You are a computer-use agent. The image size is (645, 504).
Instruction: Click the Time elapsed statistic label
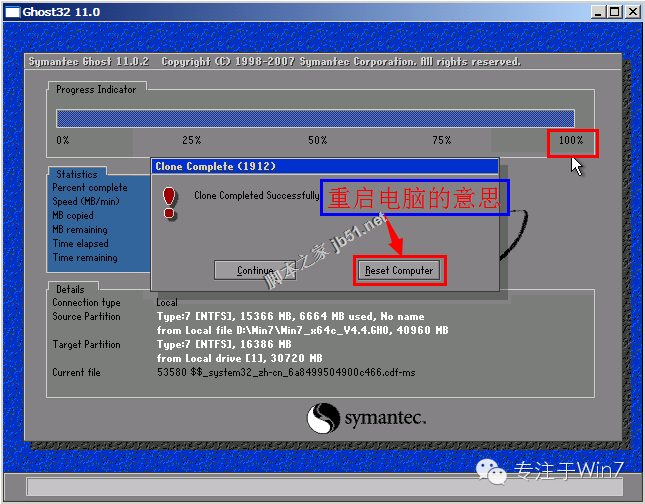81,244
